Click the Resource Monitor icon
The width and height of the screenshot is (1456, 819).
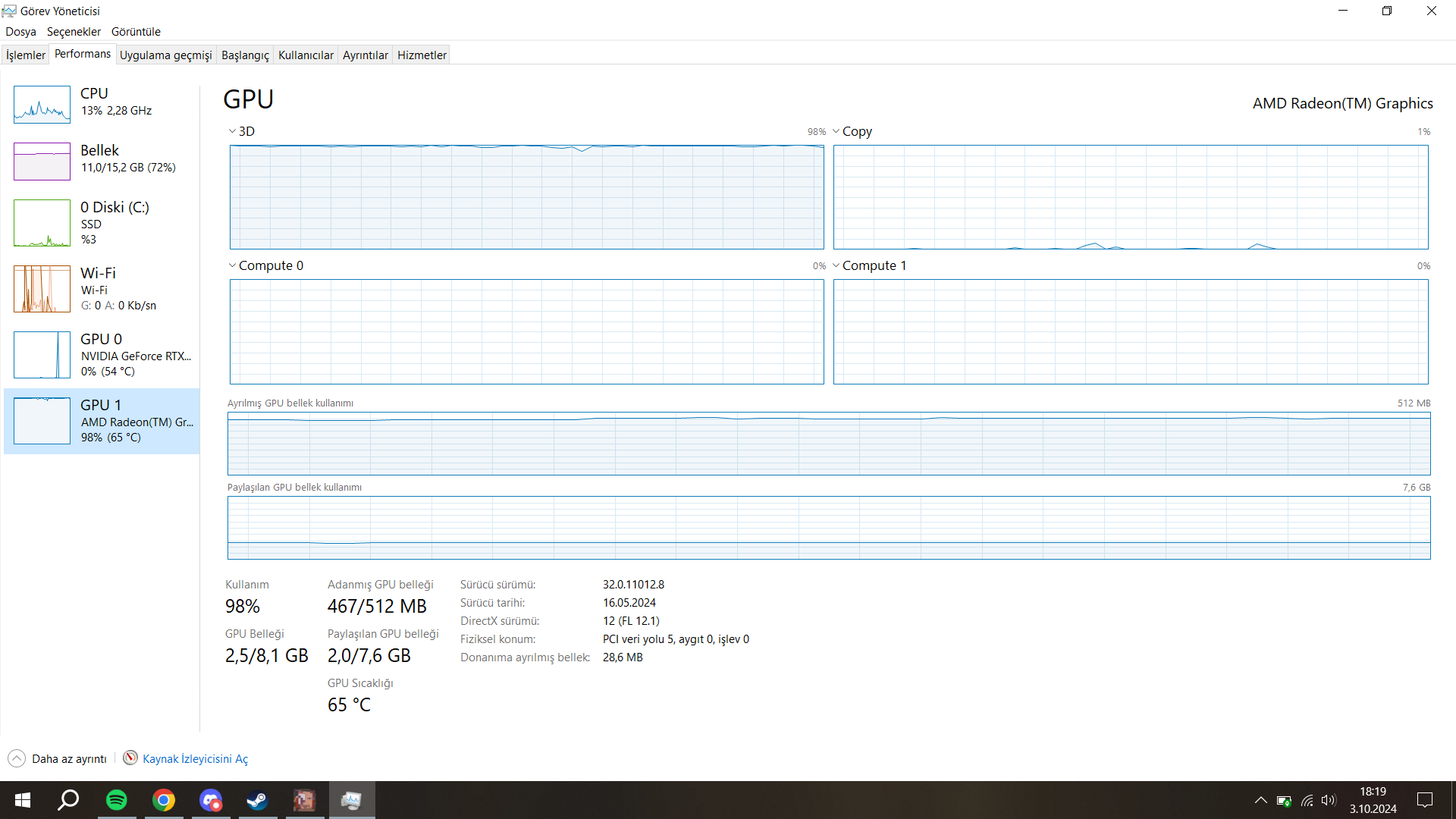pos(130,758)
